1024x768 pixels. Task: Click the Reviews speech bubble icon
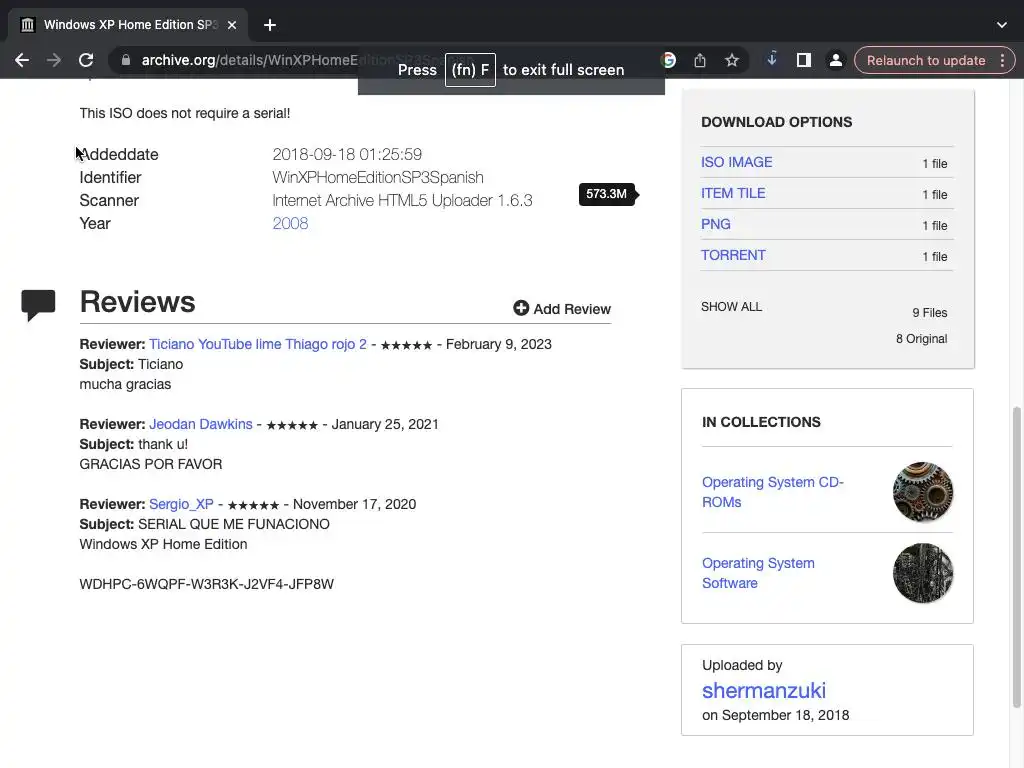pyautogui.click(x=38, y=305)
